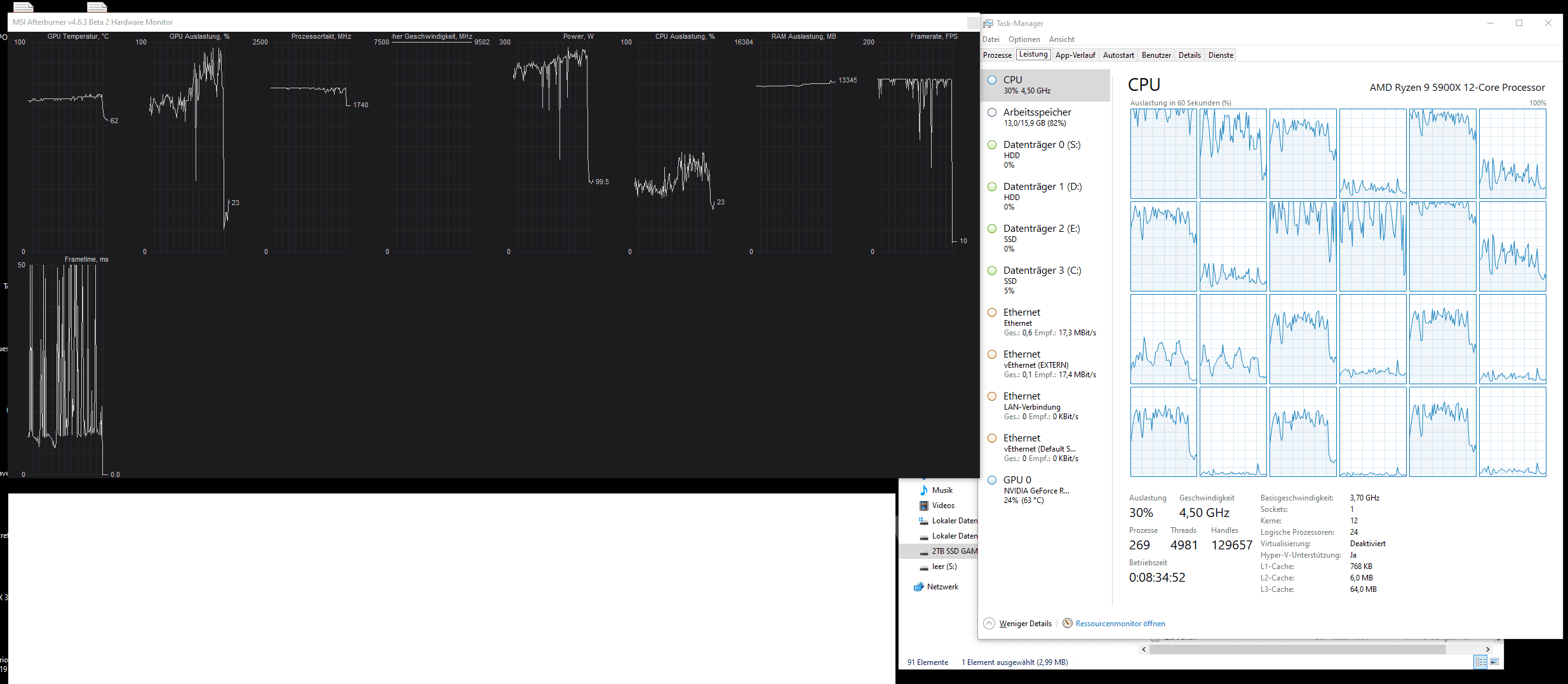Switch to the Prozesse tab
The height and width of the screenshot is (684, 1568).
pyautogui.click(x=997, y=55)
